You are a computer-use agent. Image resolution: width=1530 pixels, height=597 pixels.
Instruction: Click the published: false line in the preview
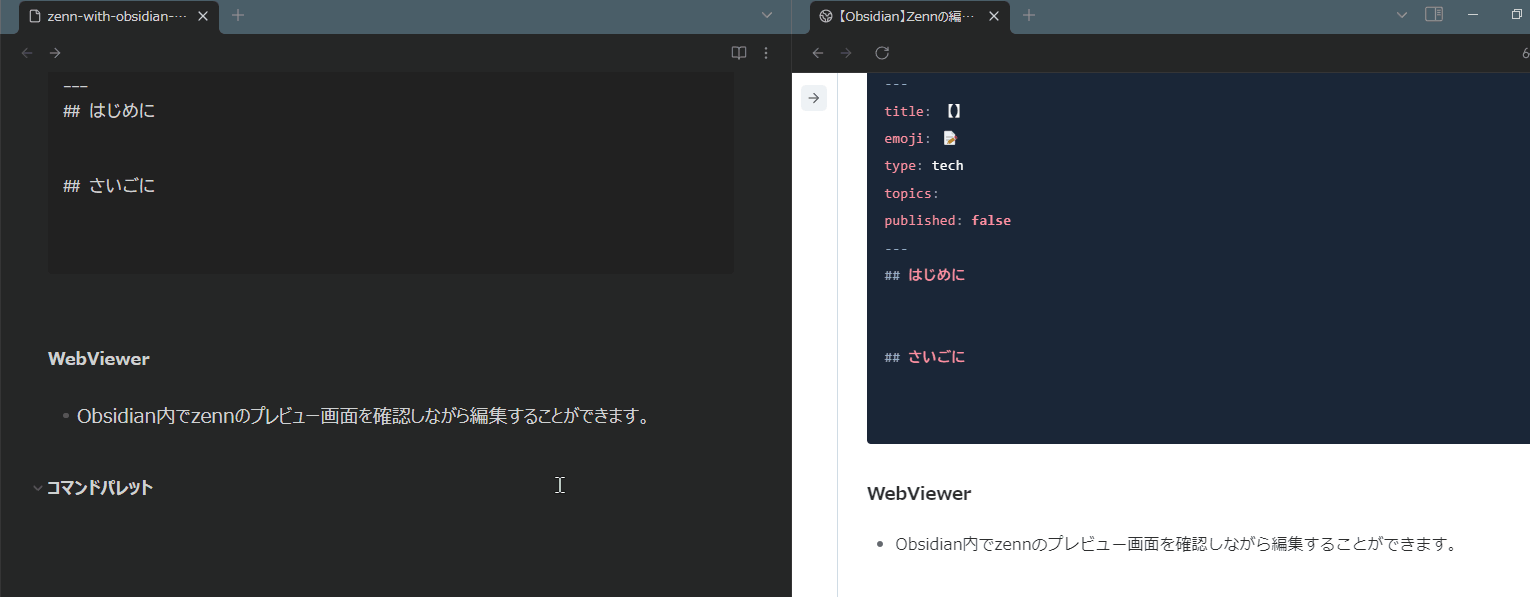point(948,220)
